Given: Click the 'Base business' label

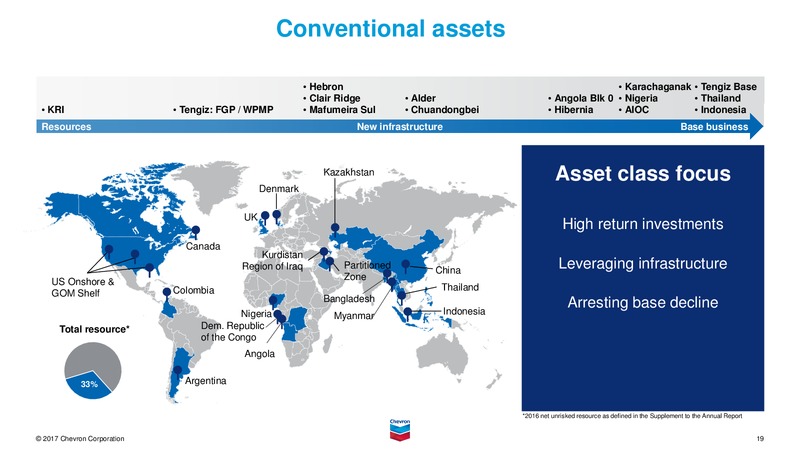Looking at the screenshot, I should 714,127.
